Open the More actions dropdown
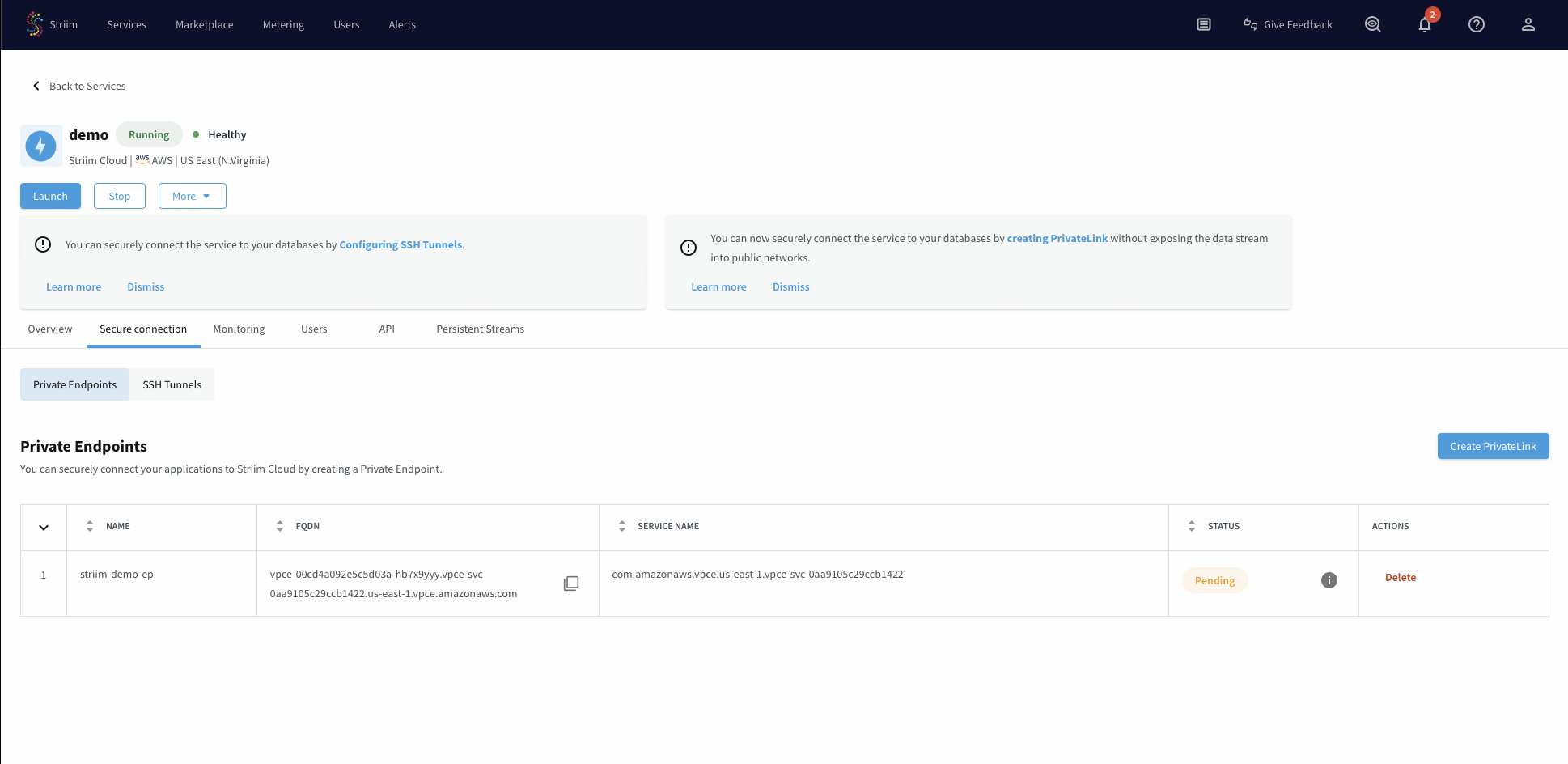This screenshot has height=764, width=1568. 192,195
